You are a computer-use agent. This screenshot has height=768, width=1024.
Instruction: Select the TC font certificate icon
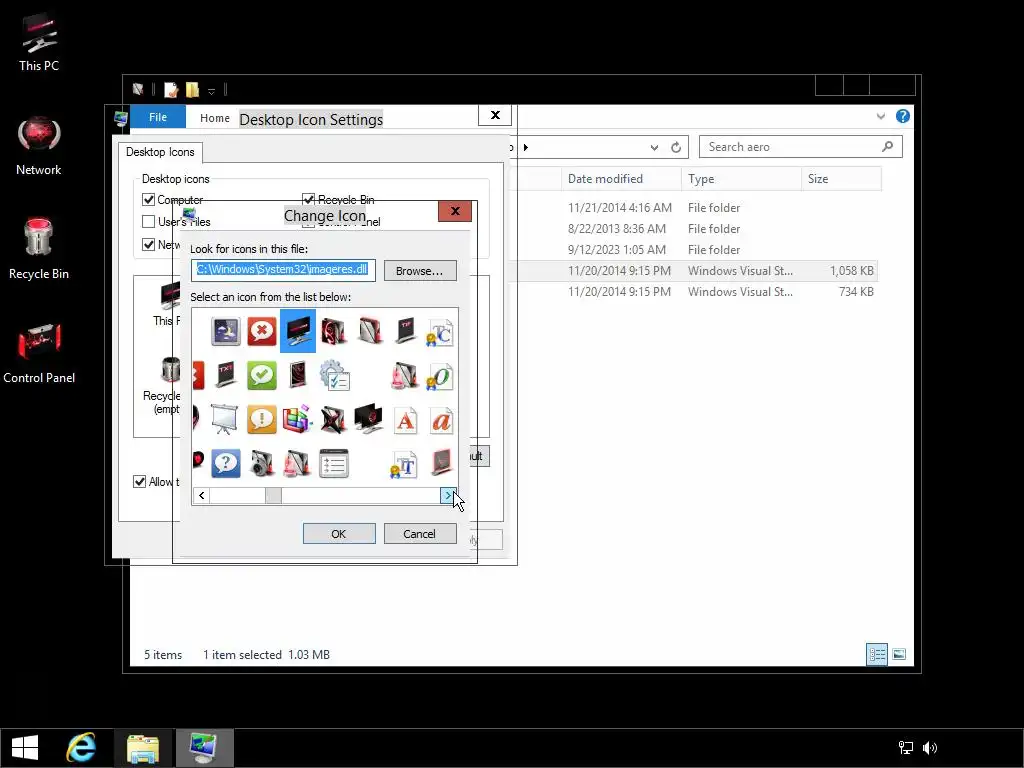click(440, 332)
